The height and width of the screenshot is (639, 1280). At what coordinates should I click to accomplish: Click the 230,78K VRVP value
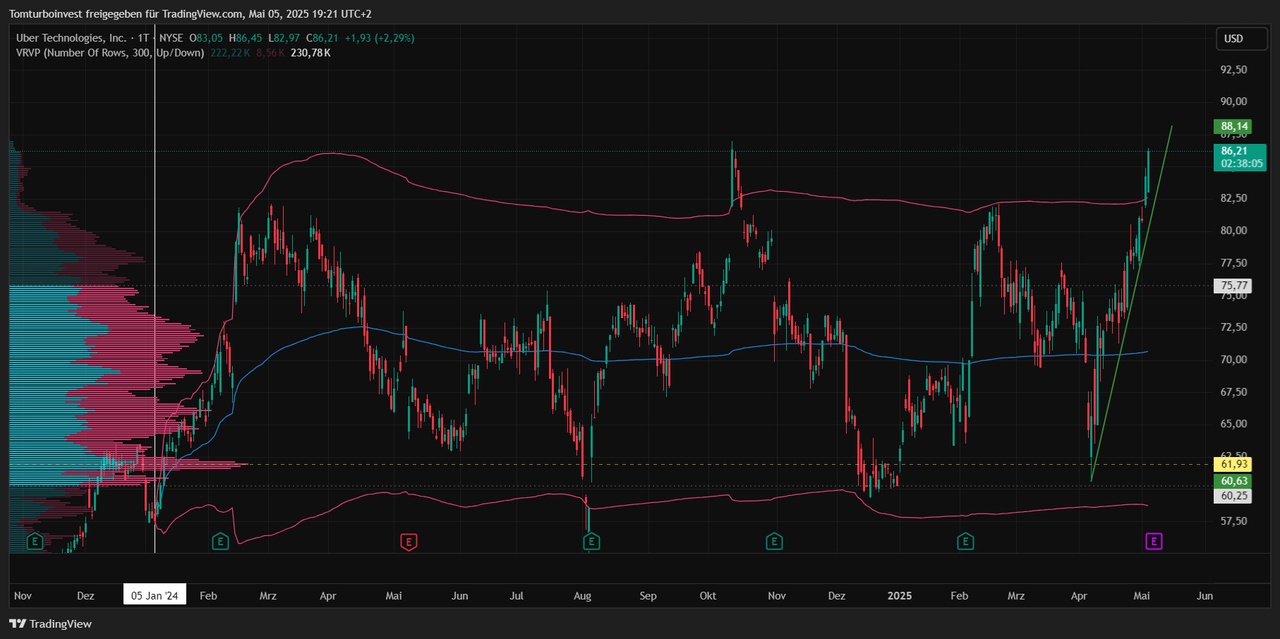[310, 52]
